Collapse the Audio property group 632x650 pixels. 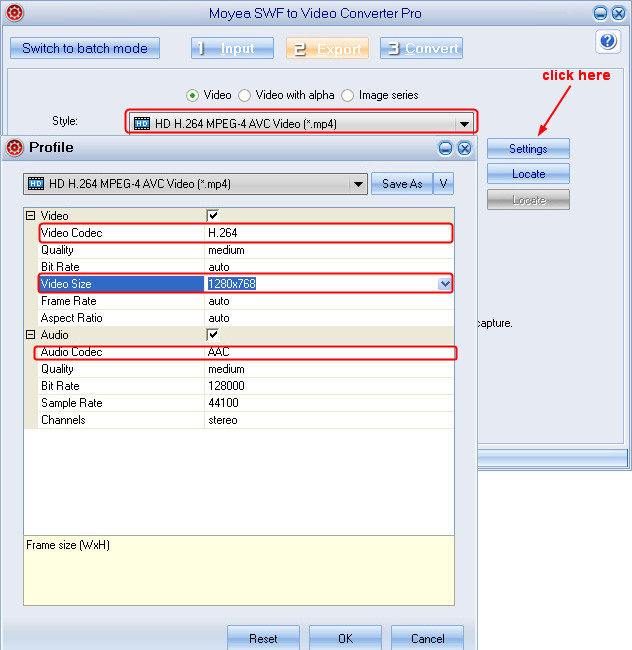[x=30, y=335]
